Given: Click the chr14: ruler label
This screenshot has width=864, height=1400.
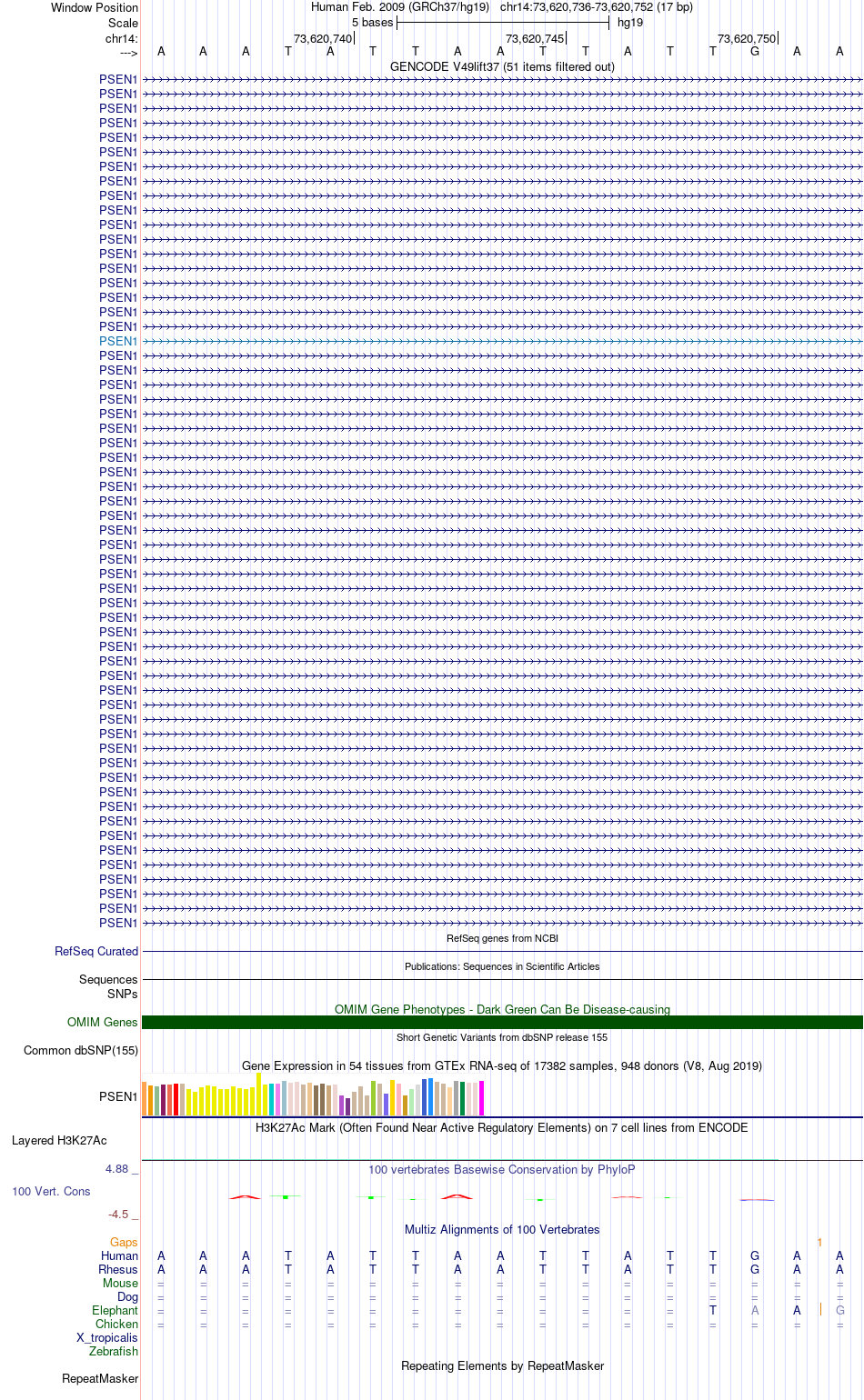Looking at the screenshot, I should click(x=122, y=38).
